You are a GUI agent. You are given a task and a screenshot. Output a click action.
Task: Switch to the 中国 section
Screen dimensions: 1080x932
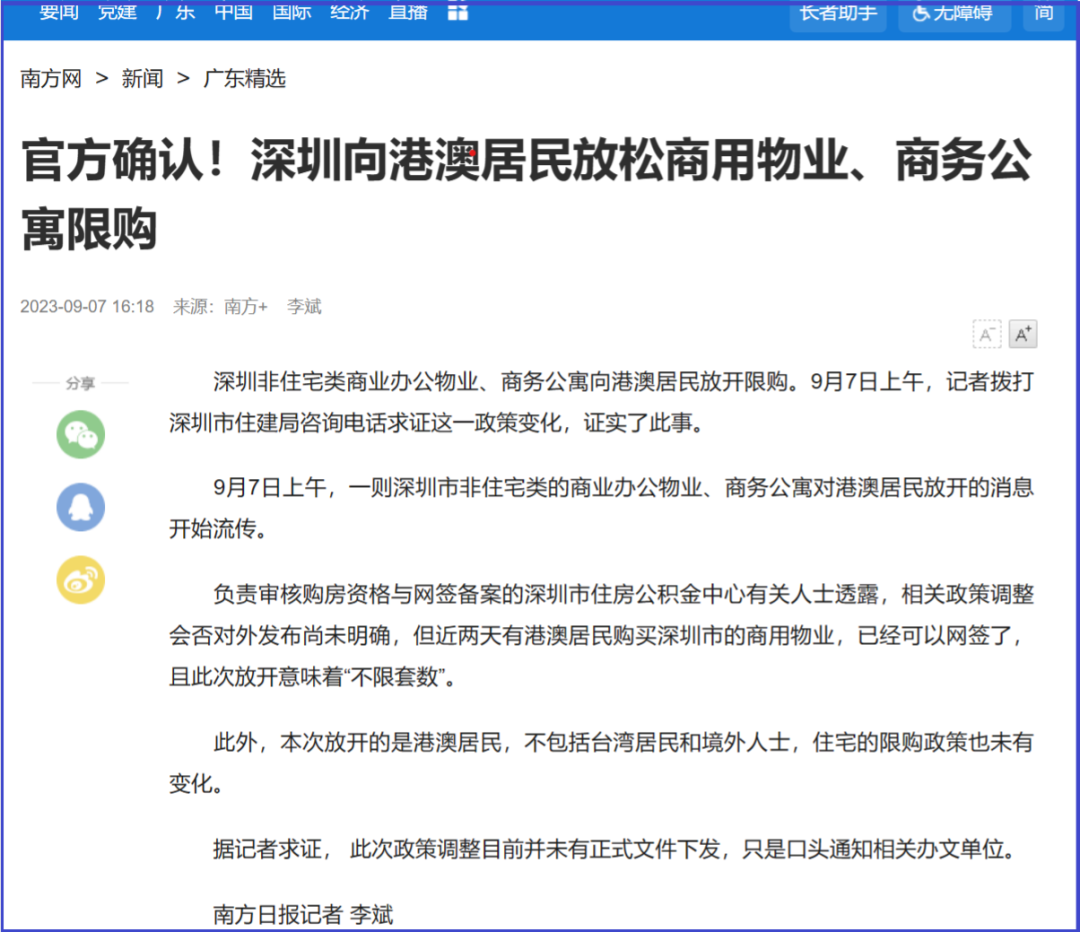[x=233, y=13]
